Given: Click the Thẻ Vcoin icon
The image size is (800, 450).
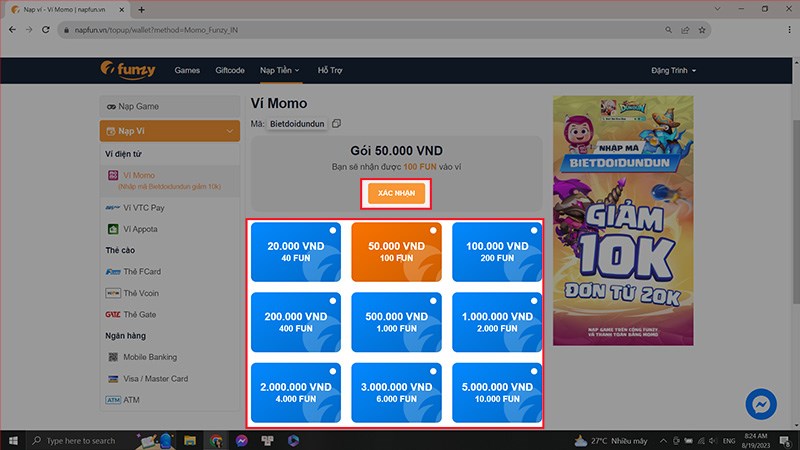Looking at the screenshot, I should click(113, 293).
